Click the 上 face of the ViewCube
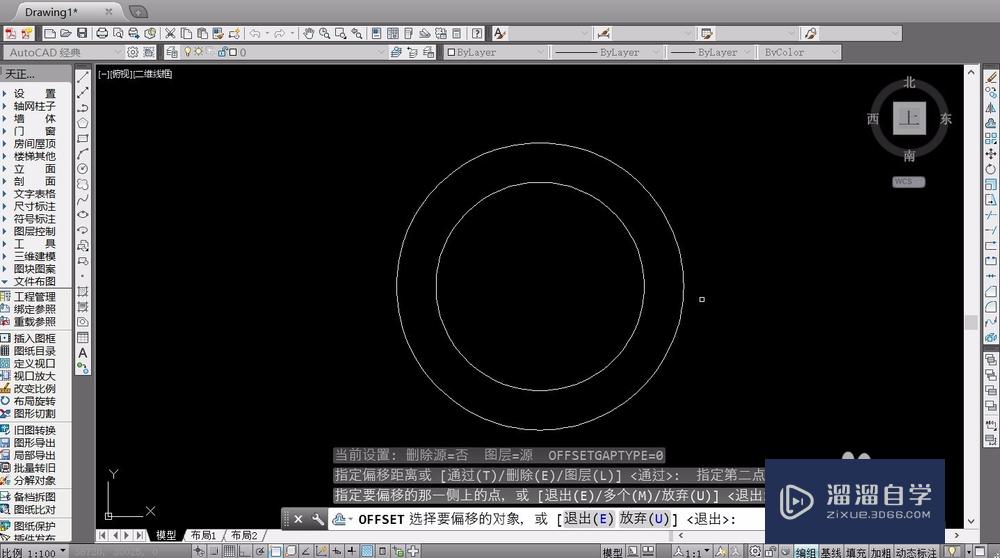The image size is (1000, 558). point(909,118)
